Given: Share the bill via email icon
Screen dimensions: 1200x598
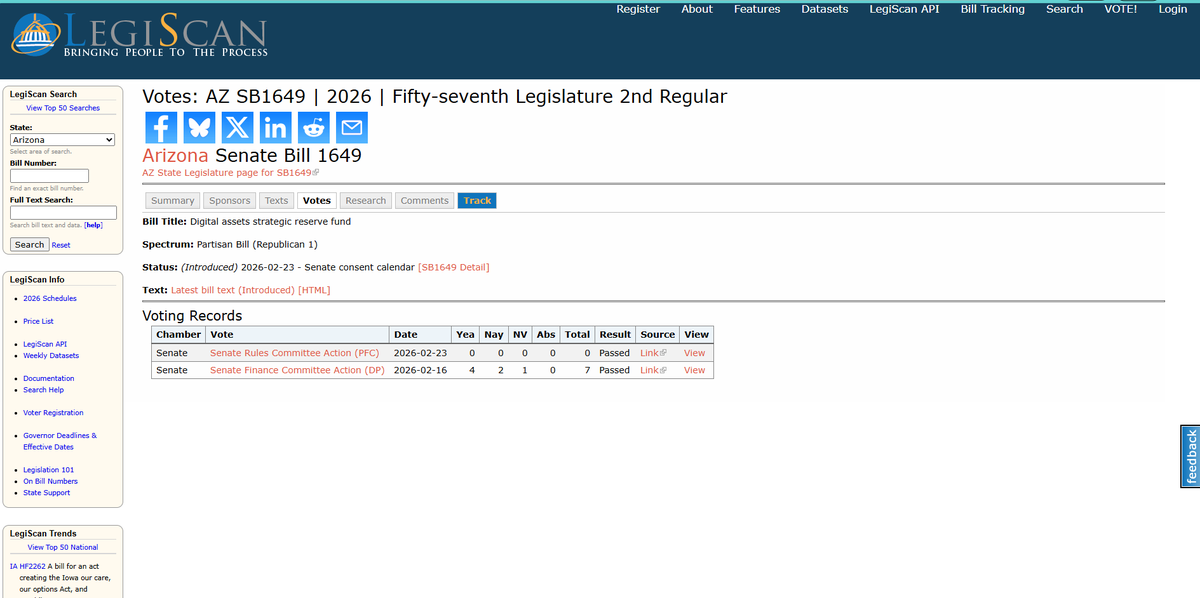Looking at the screenshot, I should 351,127.
